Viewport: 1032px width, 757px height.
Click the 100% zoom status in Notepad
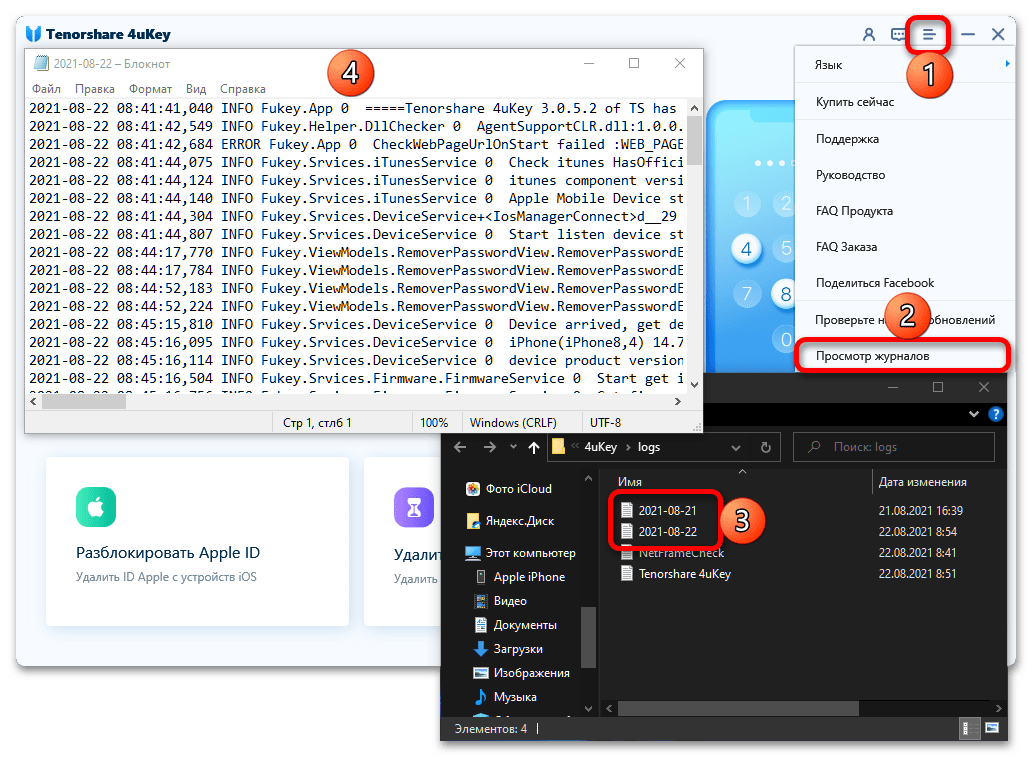[x=434, y=422]
